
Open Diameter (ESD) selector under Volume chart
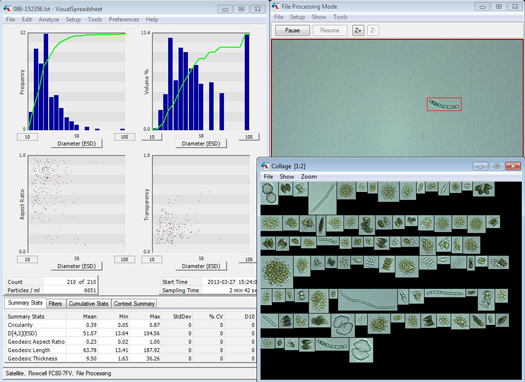point(201,144)
